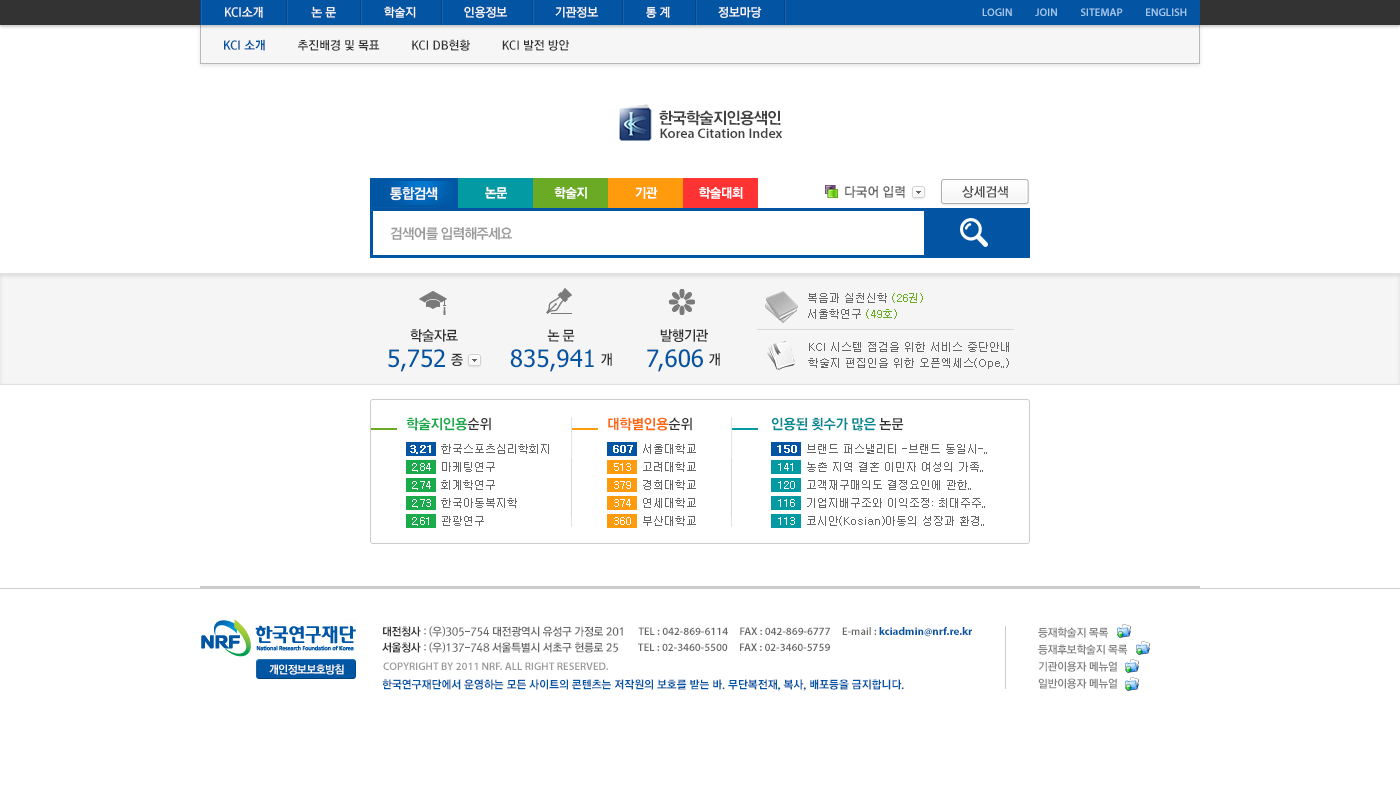Click the 브랜드 퍼스낼리티 article link

(897, 449)
